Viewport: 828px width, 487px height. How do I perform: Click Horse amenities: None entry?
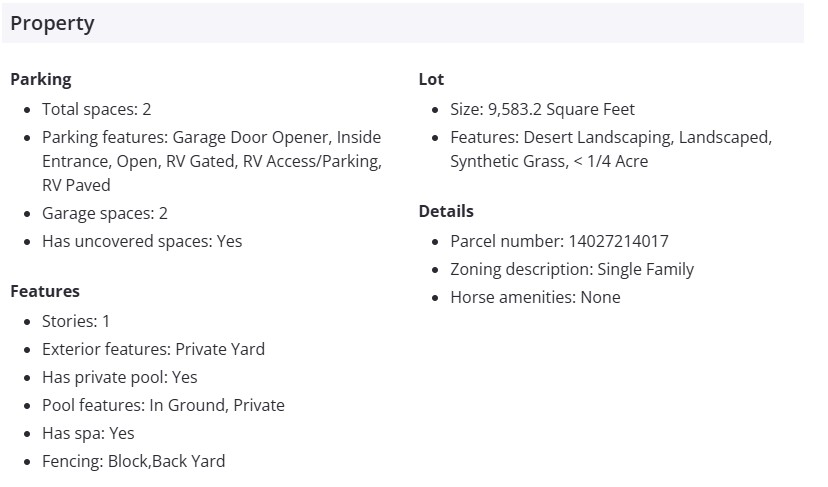coord(535,297)
